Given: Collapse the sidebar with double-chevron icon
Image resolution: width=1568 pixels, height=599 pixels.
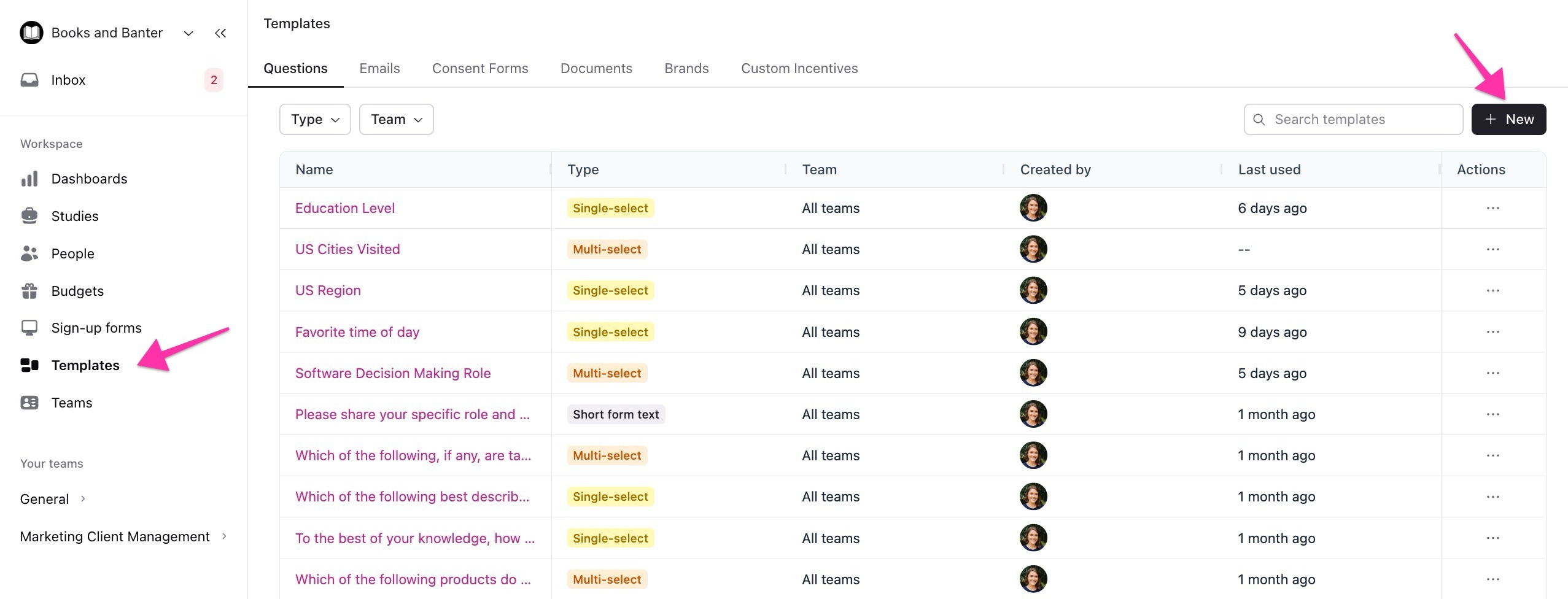Looking at the screenshot, I should 220,33.
